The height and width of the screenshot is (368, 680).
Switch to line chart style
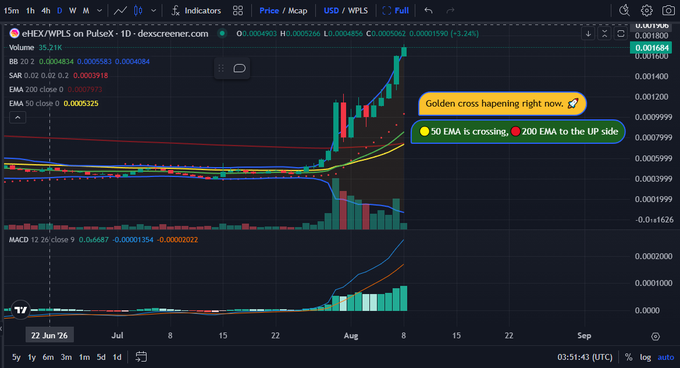point(120,10)
